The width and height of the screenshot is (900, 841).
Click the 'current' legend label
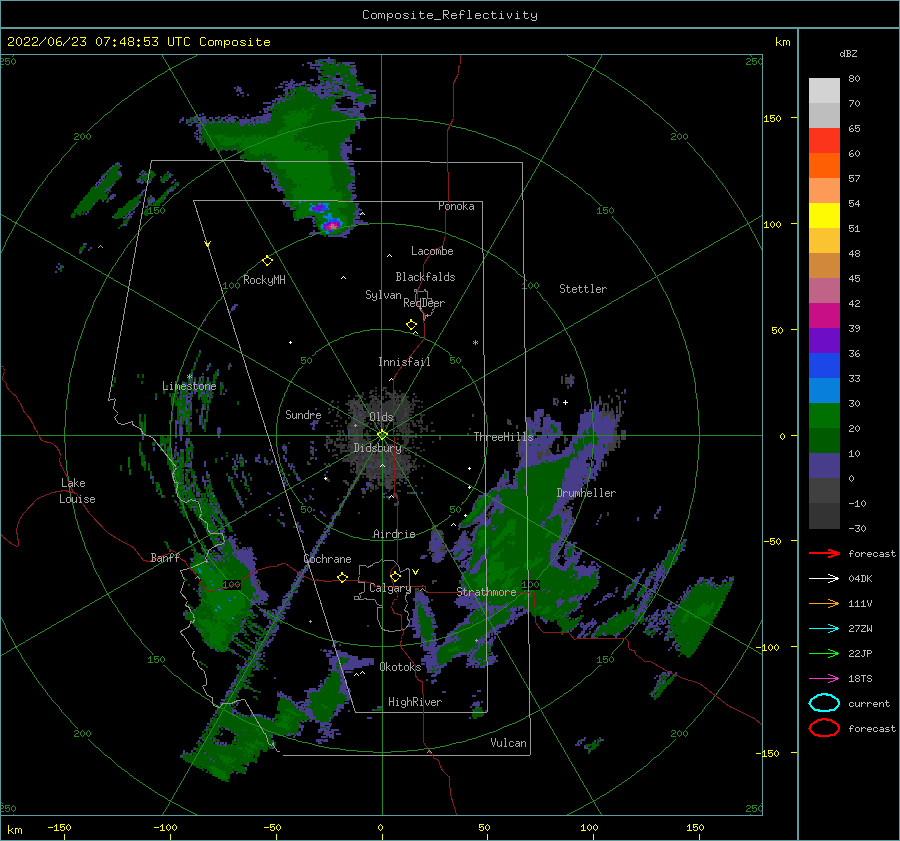pos(869,703)
